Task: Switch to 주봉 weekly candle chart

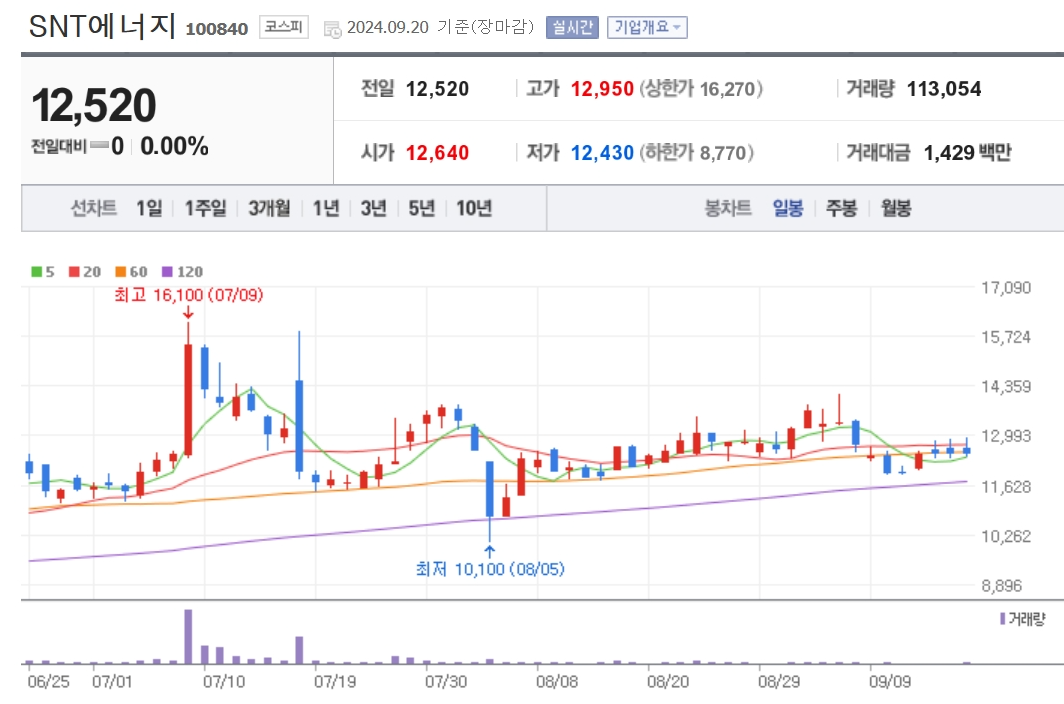Action: [841, 208]
